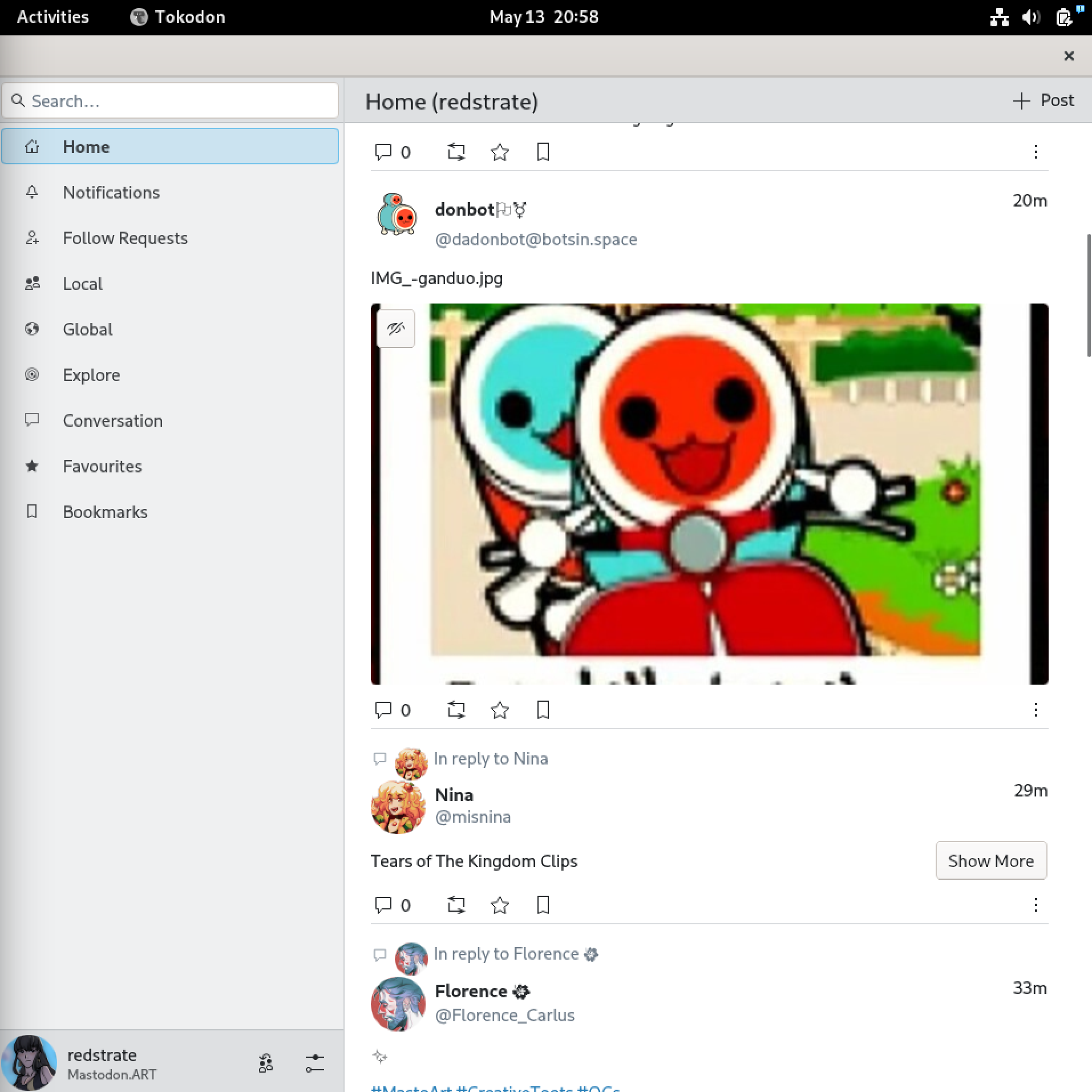Image resolution: width=1092 pixels, height=1092 pixels.
Task: Open the Tokodon app menu in top bar
Action: tap(178, 17)
